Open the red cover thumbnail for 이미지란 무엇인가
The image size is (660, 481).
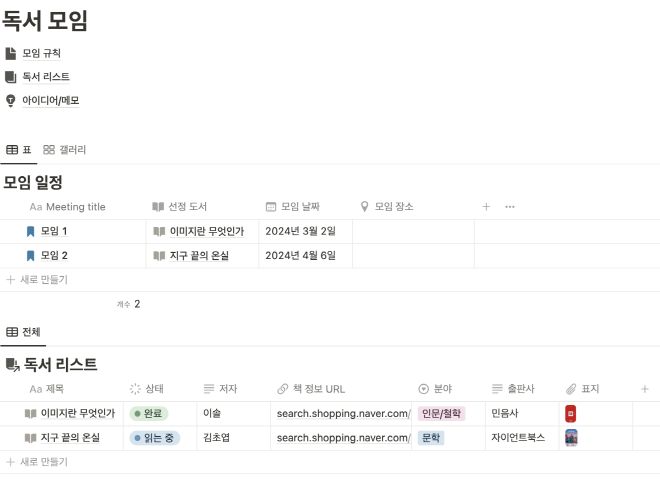(x=571, y=414)
